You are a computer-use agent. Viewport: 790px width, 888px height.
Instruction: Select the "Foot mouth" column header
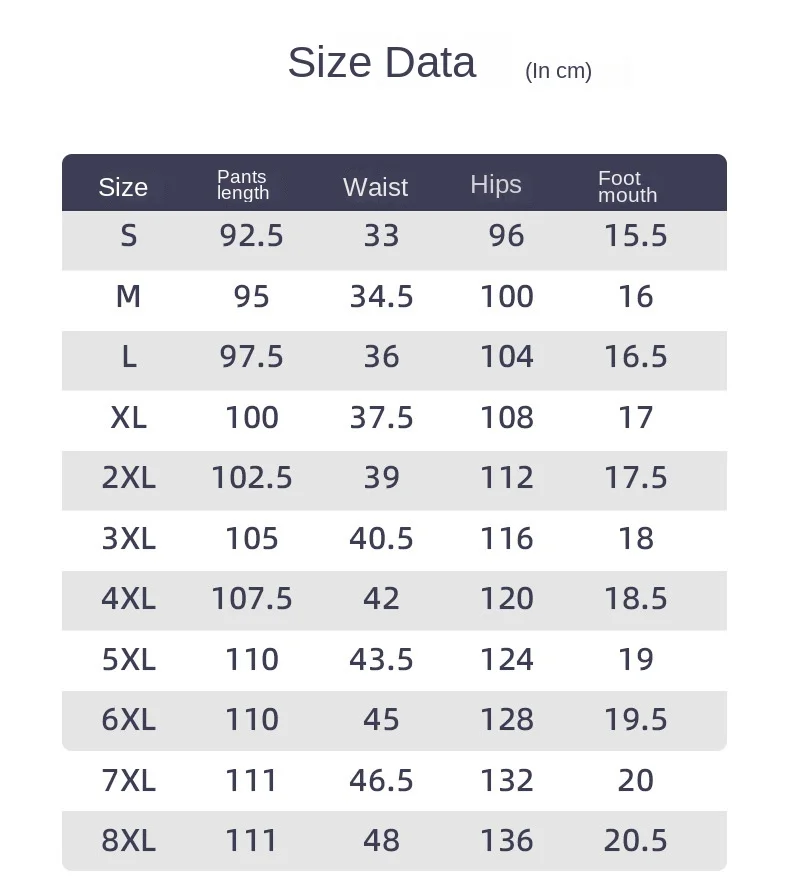pyautogui.click(x=627, y=187)
